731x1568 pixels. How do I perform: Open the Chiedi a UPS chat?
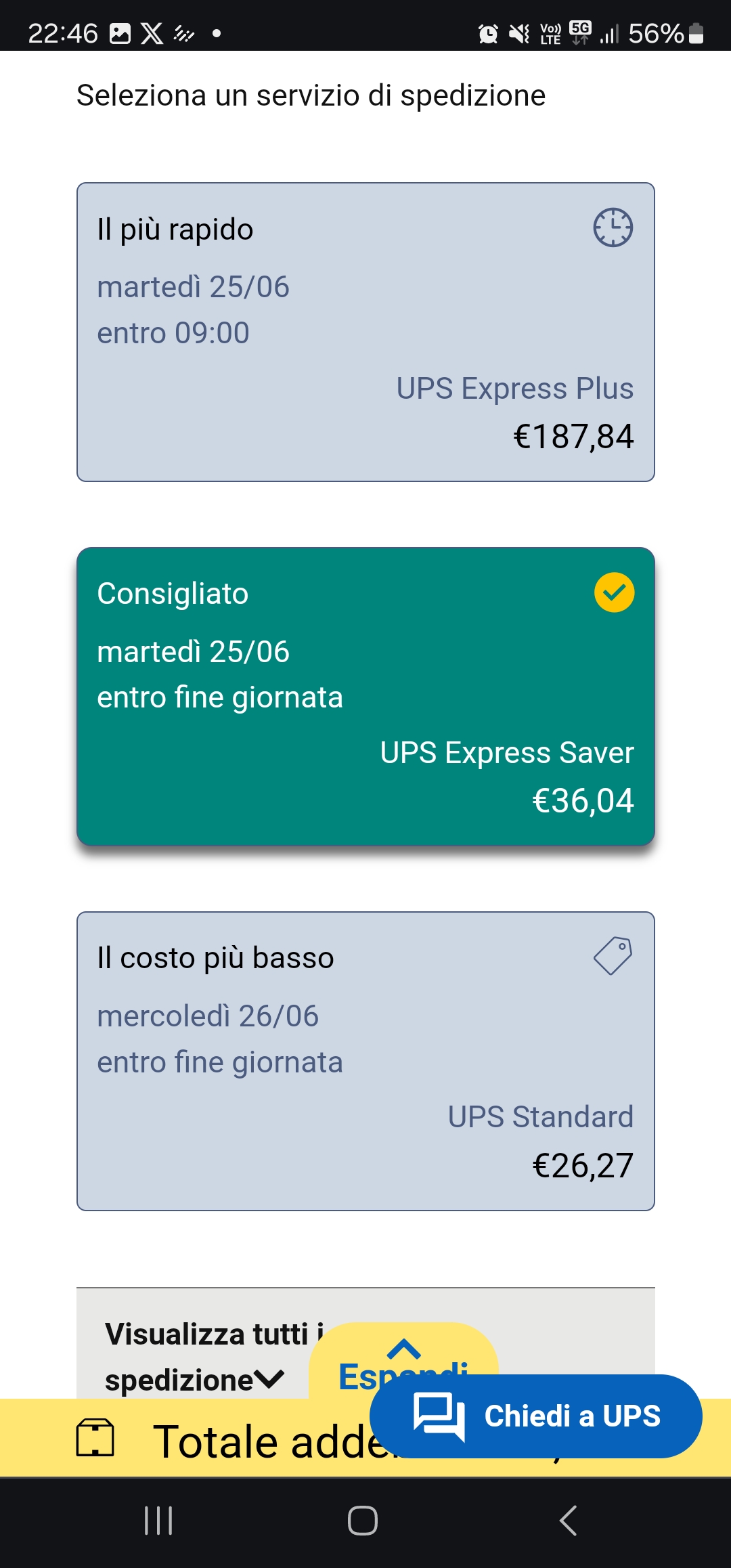535,1416
